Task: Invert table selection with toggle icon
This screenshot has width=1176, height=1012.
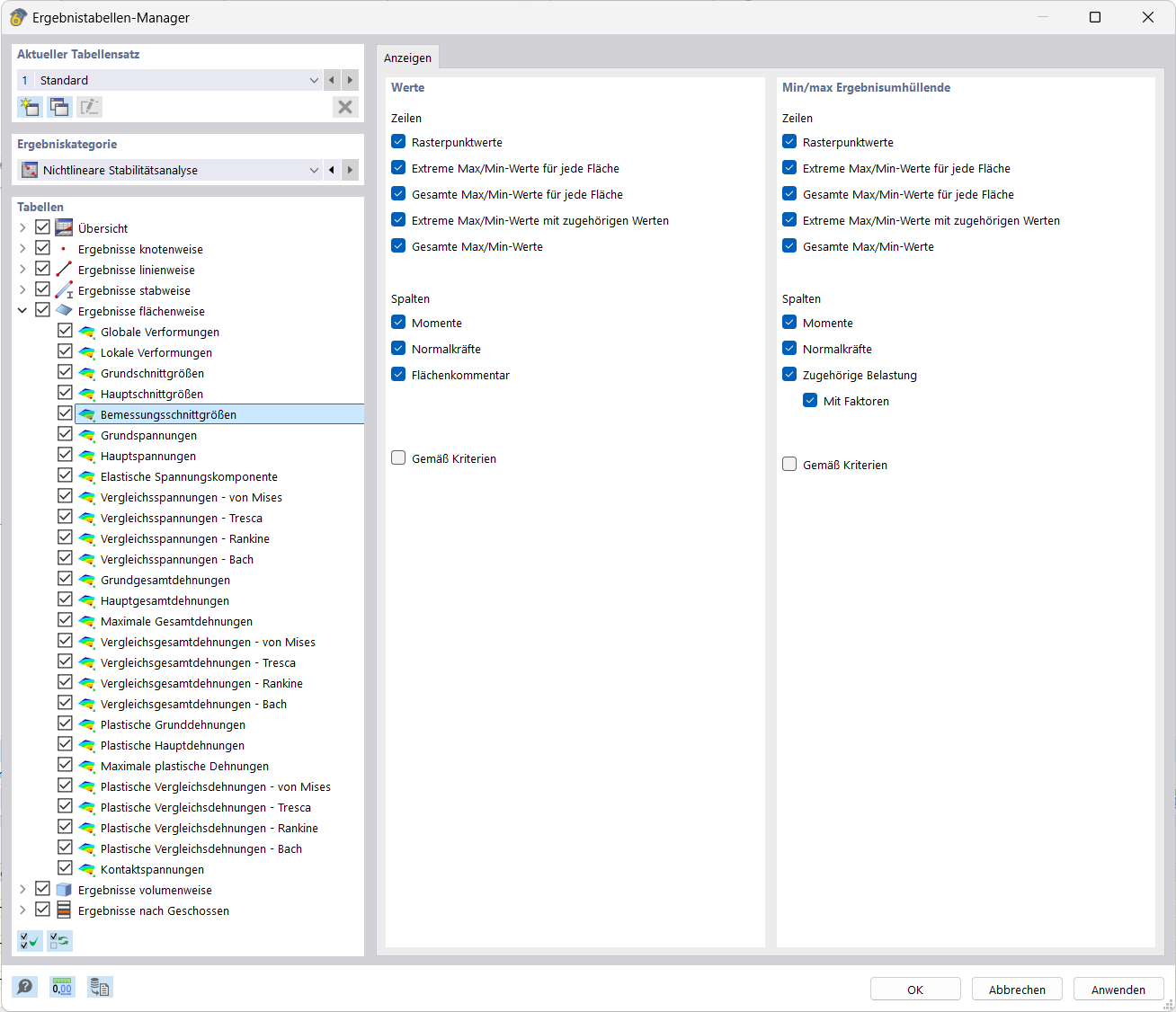Action: click(59, 940)
